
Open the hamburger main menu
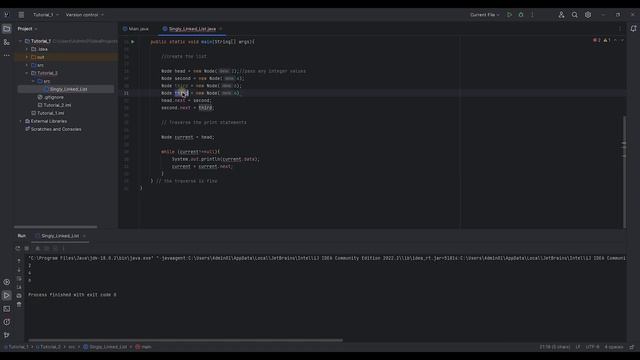[21, 15]
